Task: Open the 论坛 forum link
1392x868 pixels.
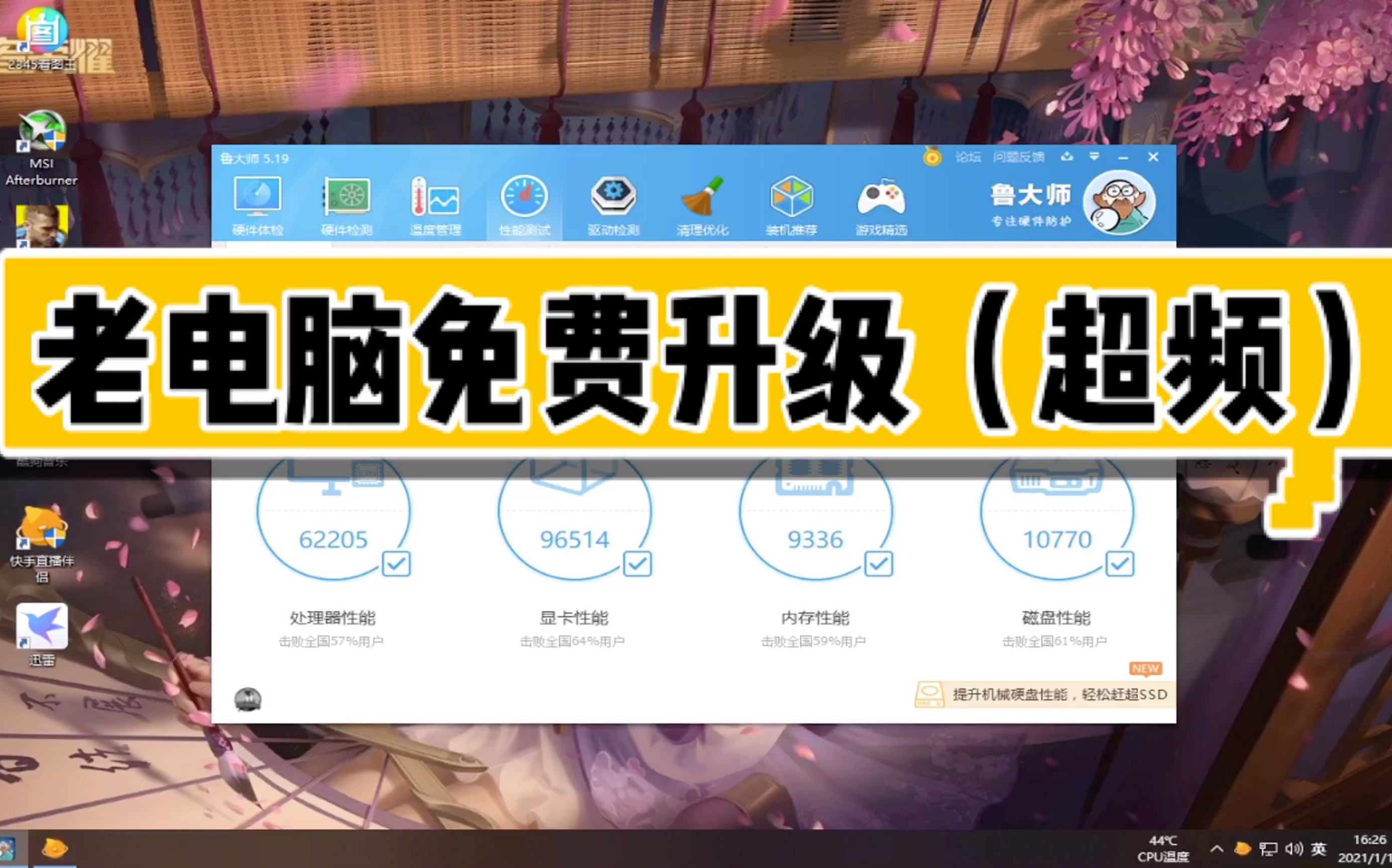Action: click(968, 157)
